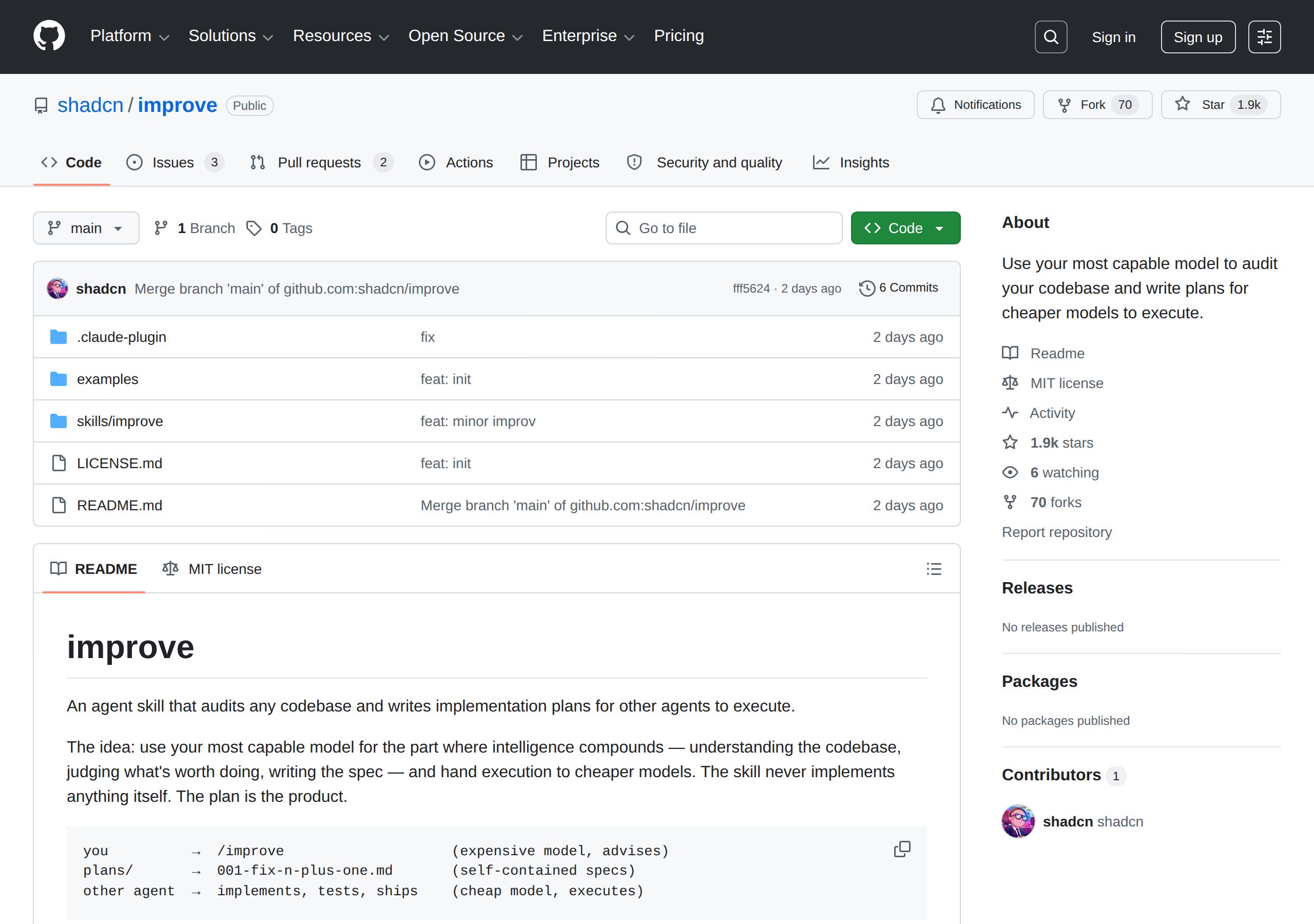Screen dimensions: 1314x924
Task: Expand the Resources menu
Action: (341, 36)
